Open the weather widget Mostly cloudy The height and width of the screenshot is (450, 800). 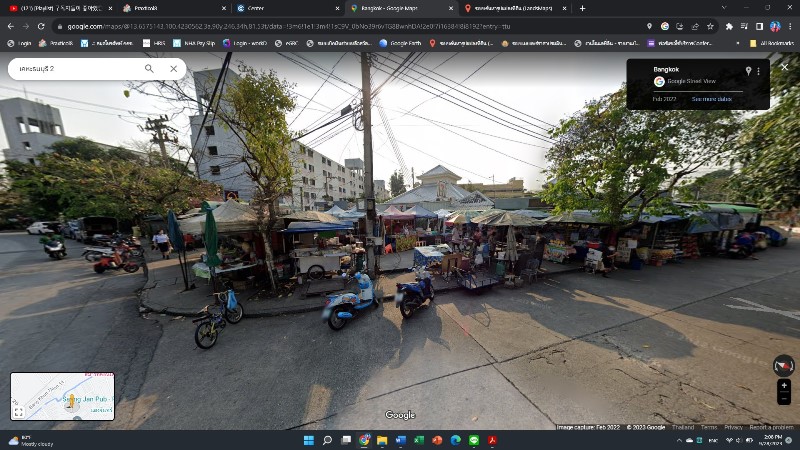(x=31, y=440)
